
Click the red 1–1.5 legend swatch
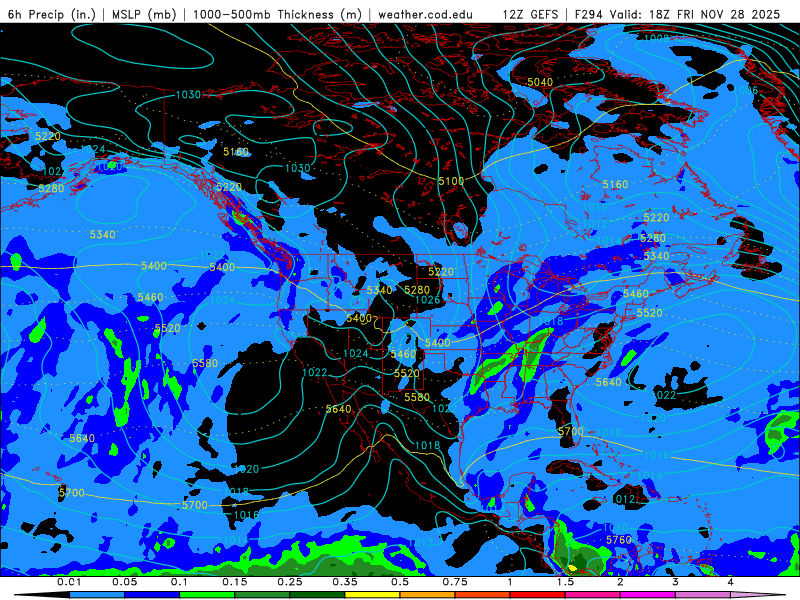pyautogui.click(x=538, y=595)
